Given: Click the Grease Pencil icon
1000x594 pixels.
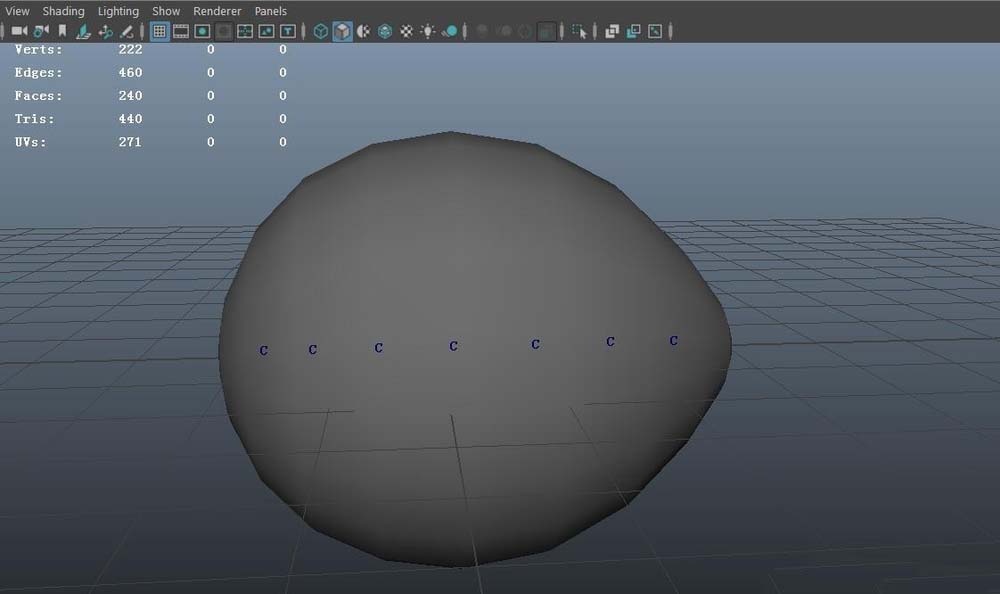Looking at the screenshot, I should click(x=126, y=31).
